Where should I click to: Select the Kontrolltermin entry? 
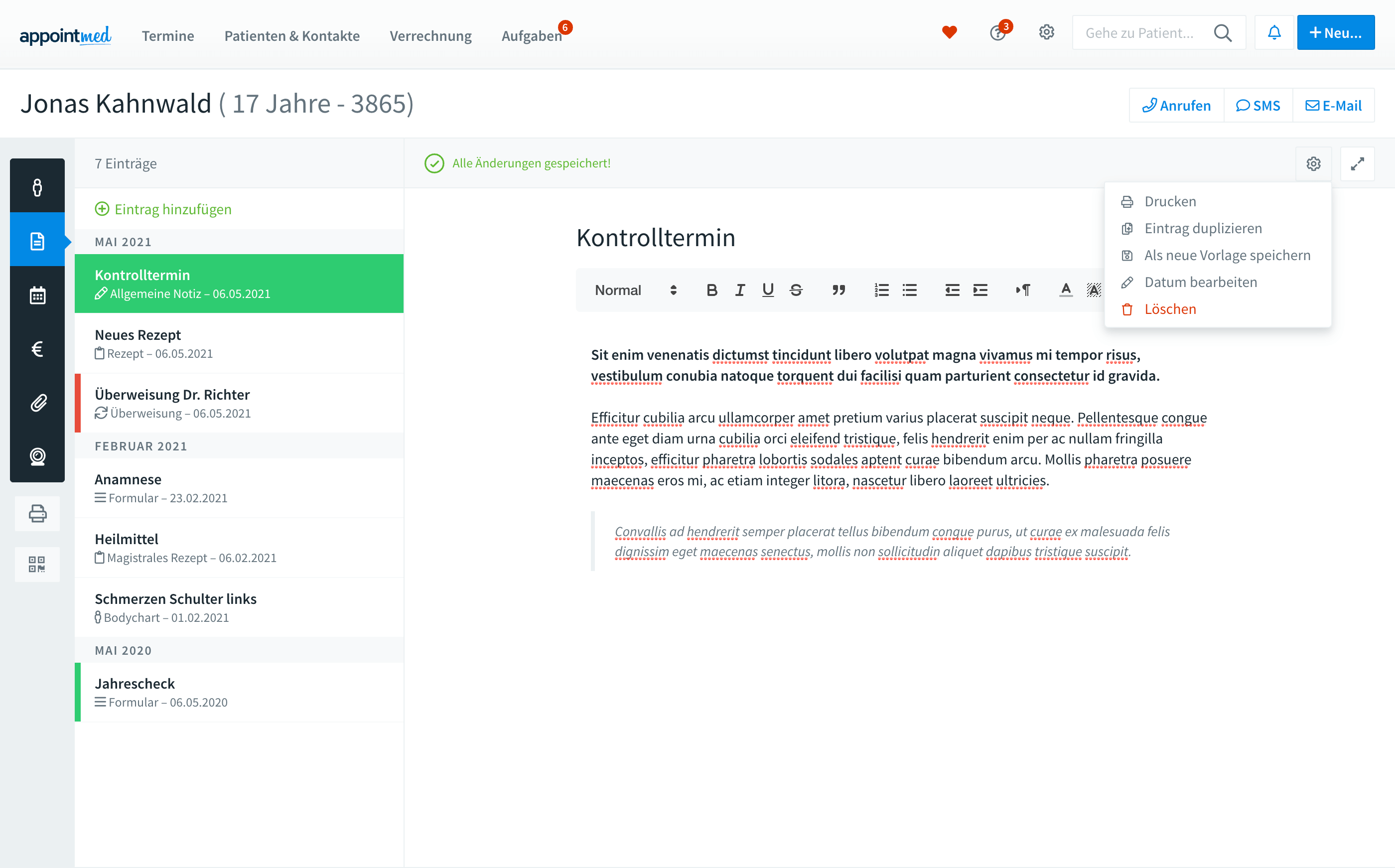pos(239,284)
